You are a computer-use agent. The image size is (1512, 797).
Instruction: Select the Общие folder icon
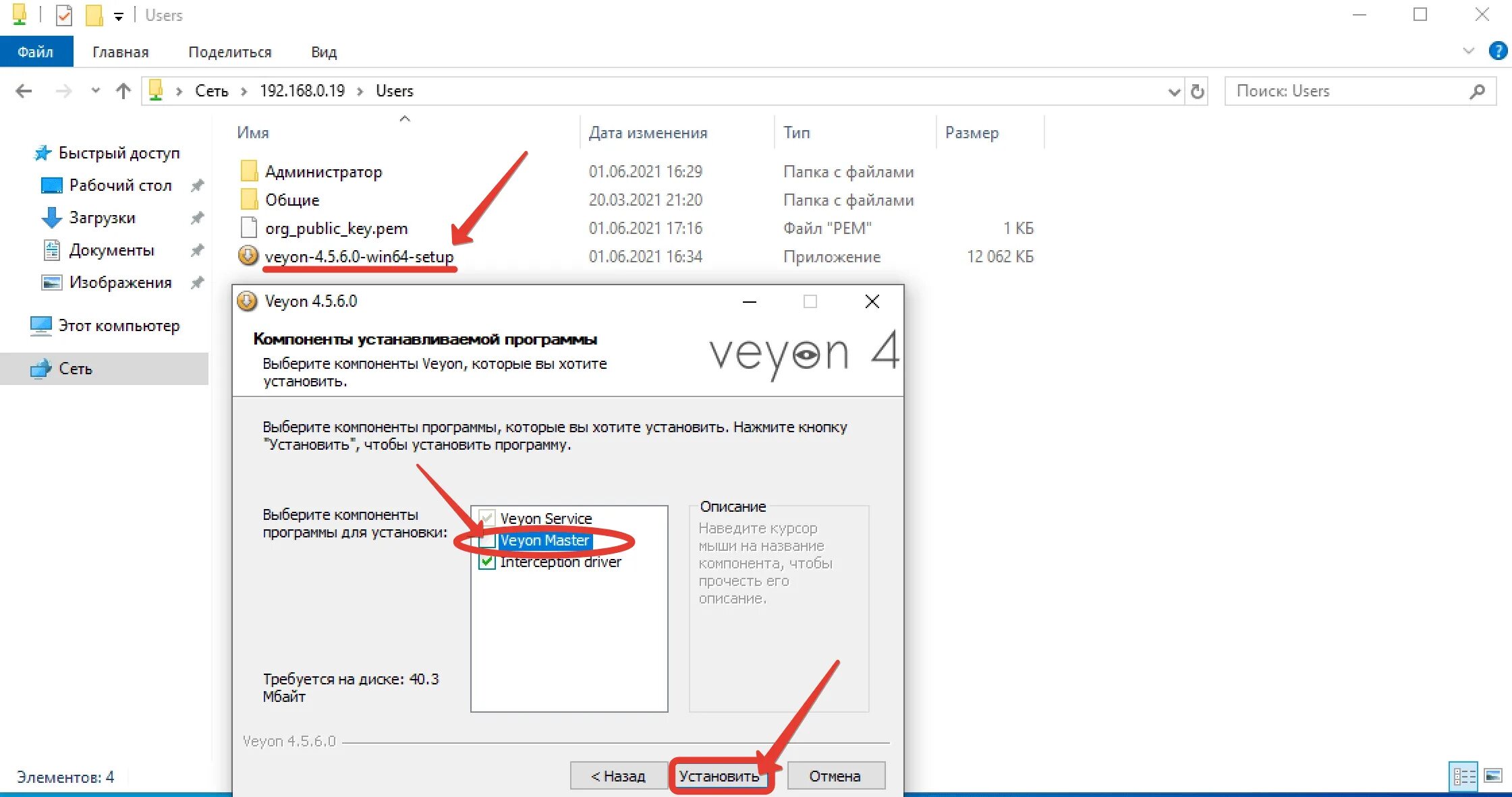[249, 200]
